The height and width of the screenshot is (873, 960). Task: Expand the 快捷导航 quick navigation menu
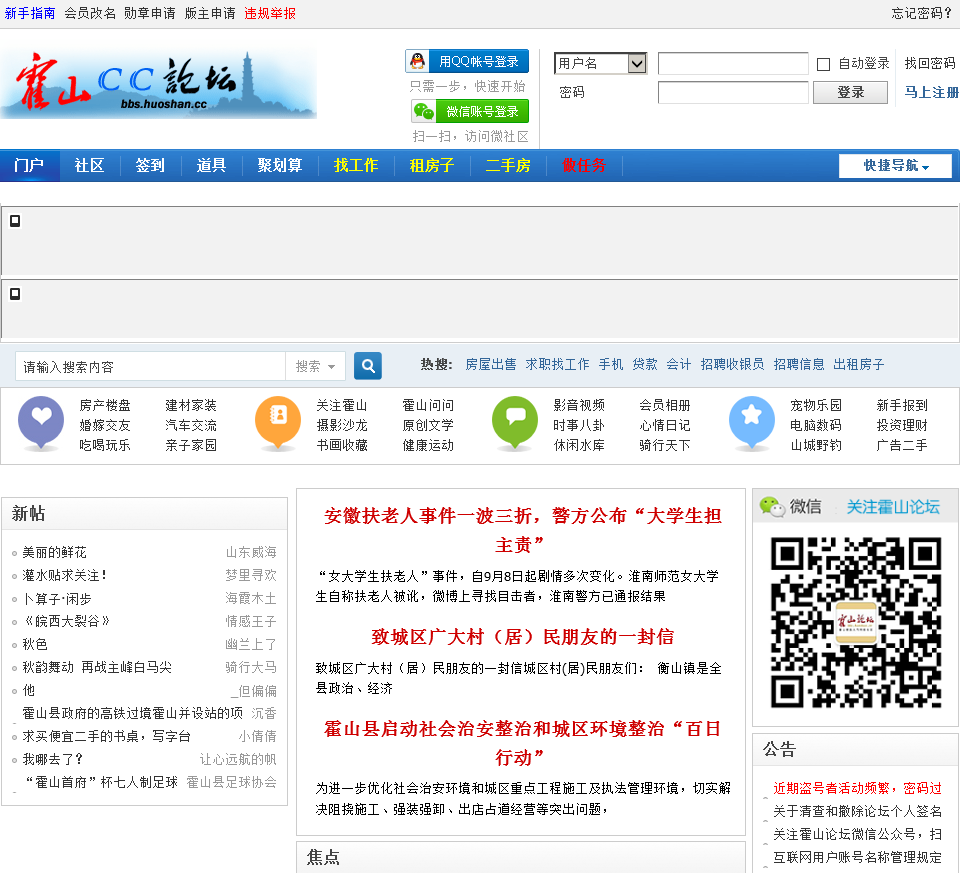click(895, 165)
